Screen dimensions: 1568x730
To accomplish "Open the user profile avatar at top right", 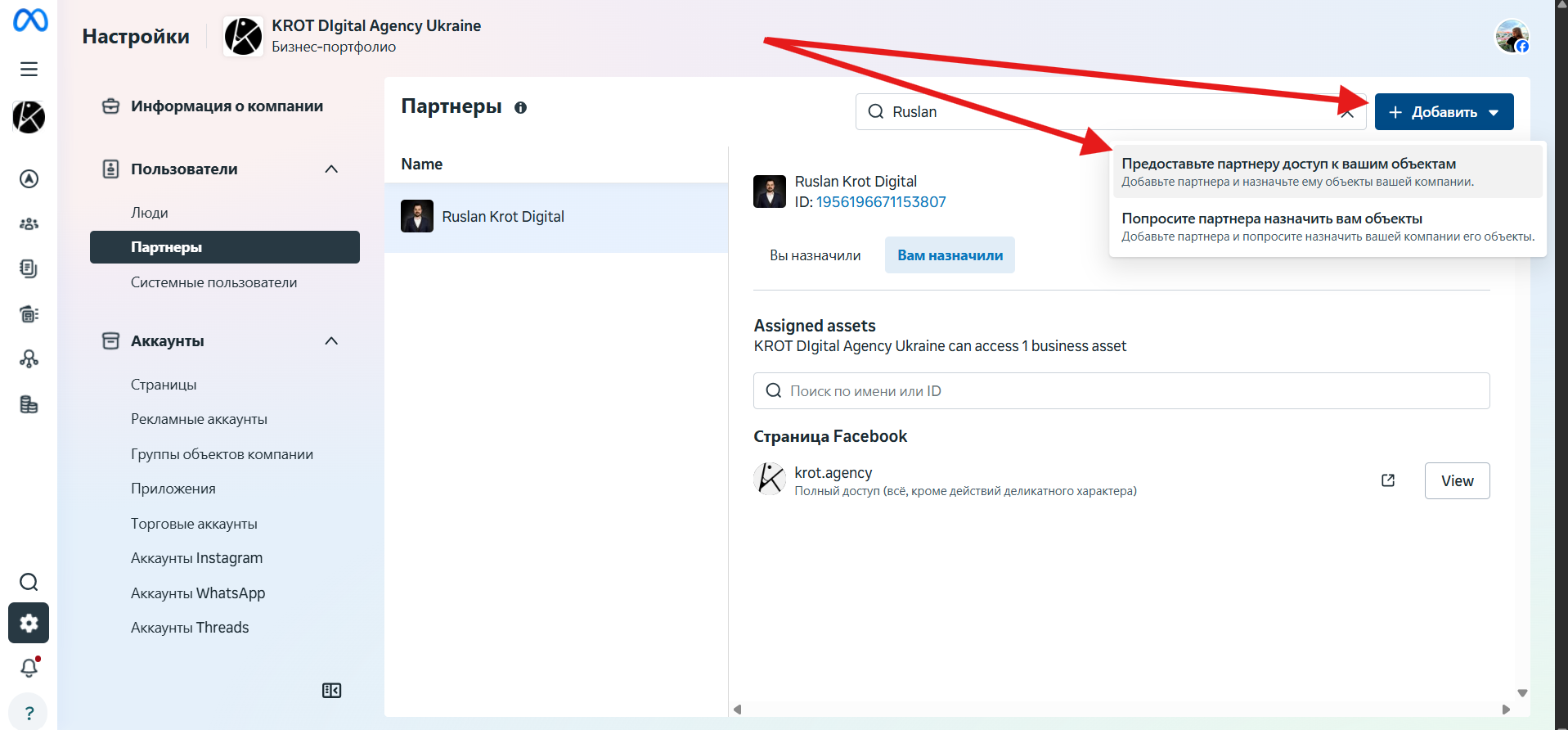I will pyautogui.click(x=1512, y=36).
